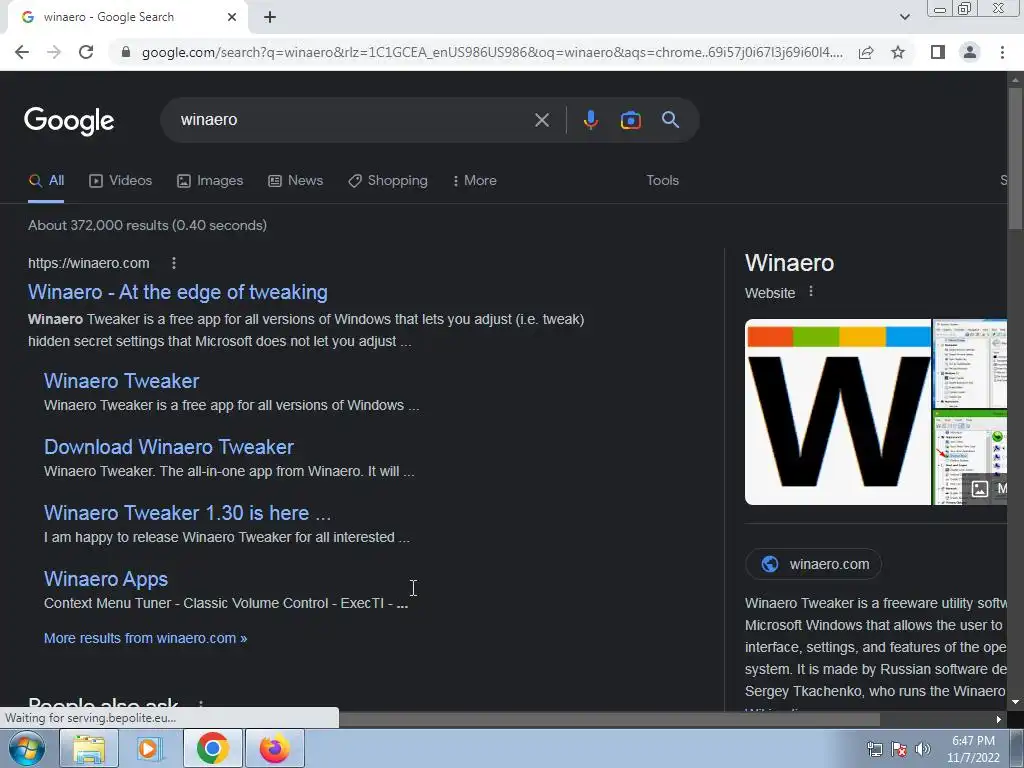Open three-dot menu next to https://winaero.com
The height and width of the screenshot is (768, 1024).
pos(174,263)
